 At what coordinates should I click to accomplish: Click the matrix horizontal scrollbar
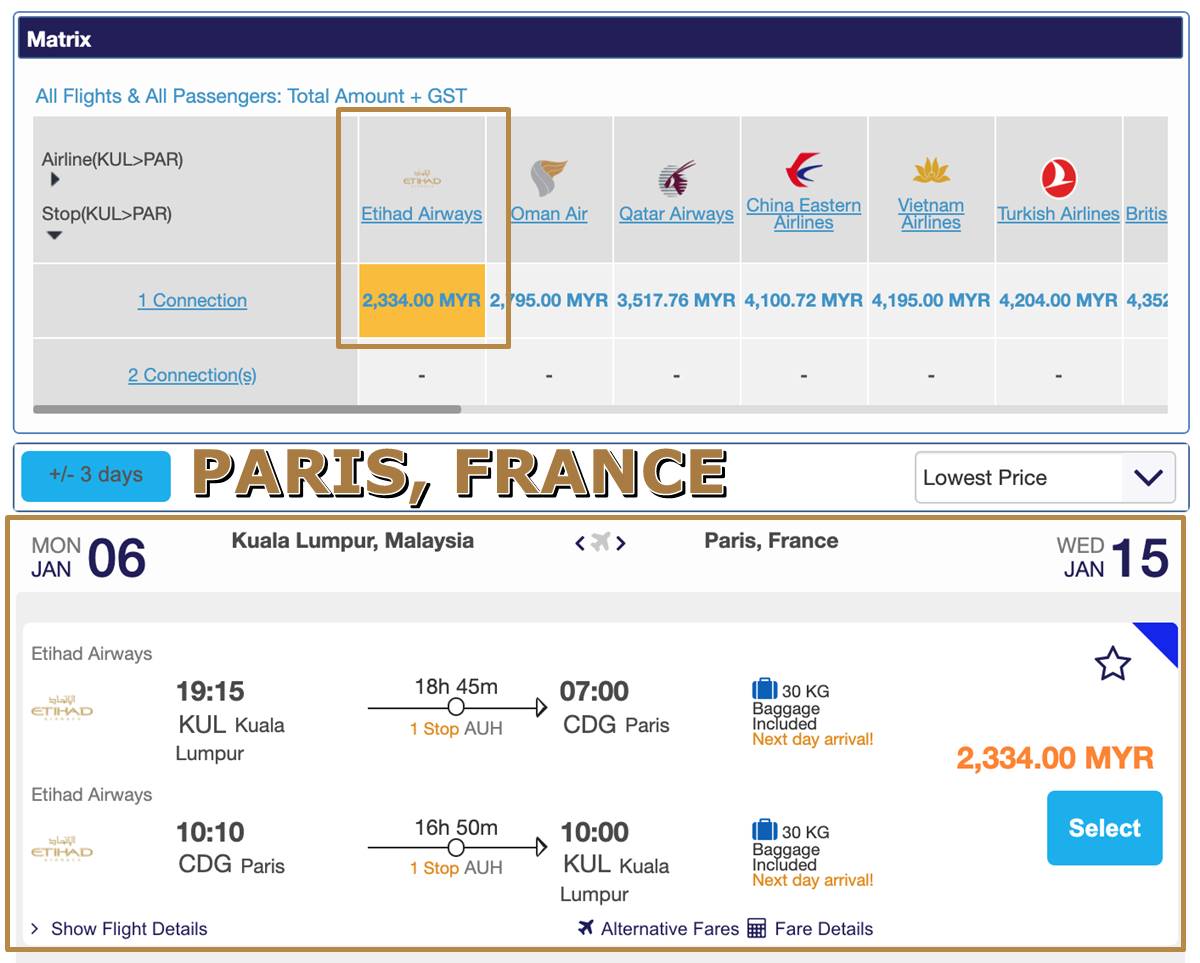pyautogui.click(x=247, y=409)
